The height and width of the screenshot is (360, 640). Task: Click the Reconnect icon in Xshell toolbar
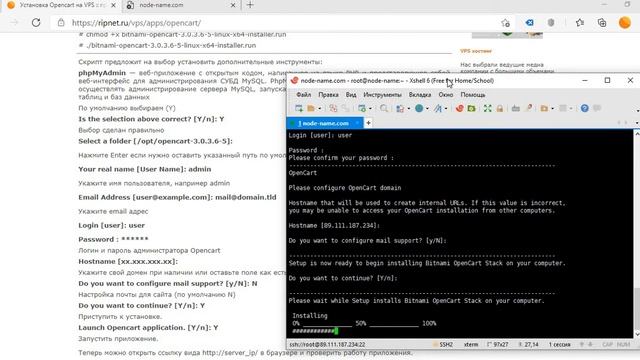tap(345, 108)
